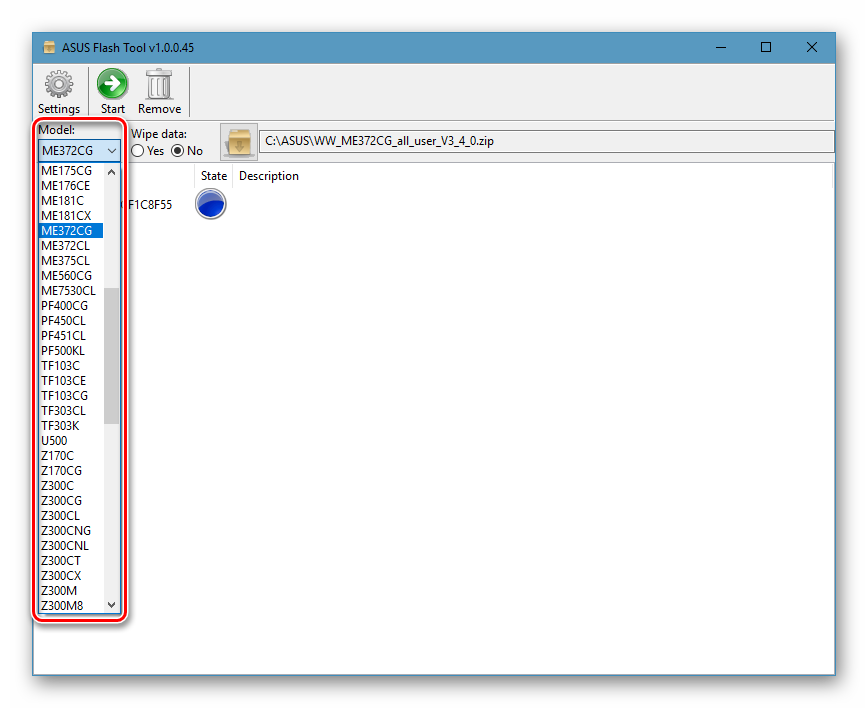This screenshot has height=708, width=868.
Task: Maximize the ASUS Flash Tool window
Action: (766, 47)
